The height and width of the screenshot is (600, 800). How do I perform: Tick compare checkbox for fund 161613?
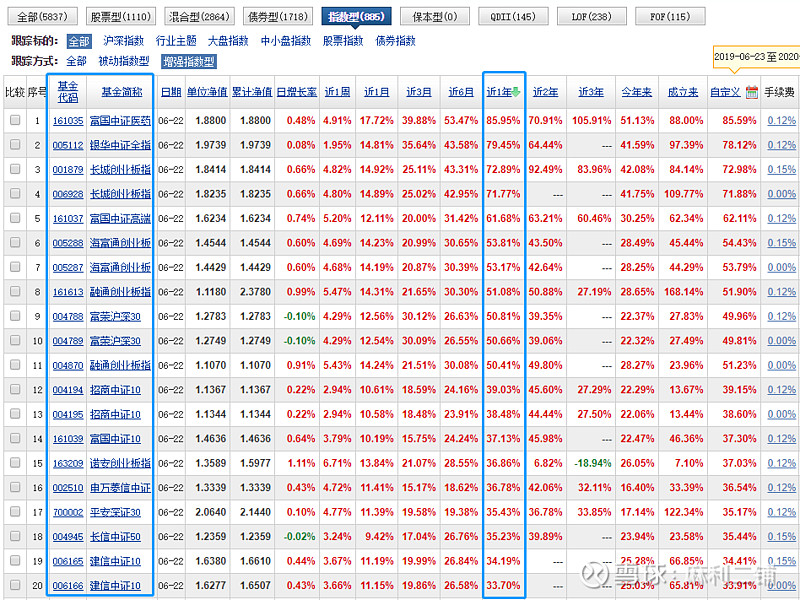tap(15, 291)
